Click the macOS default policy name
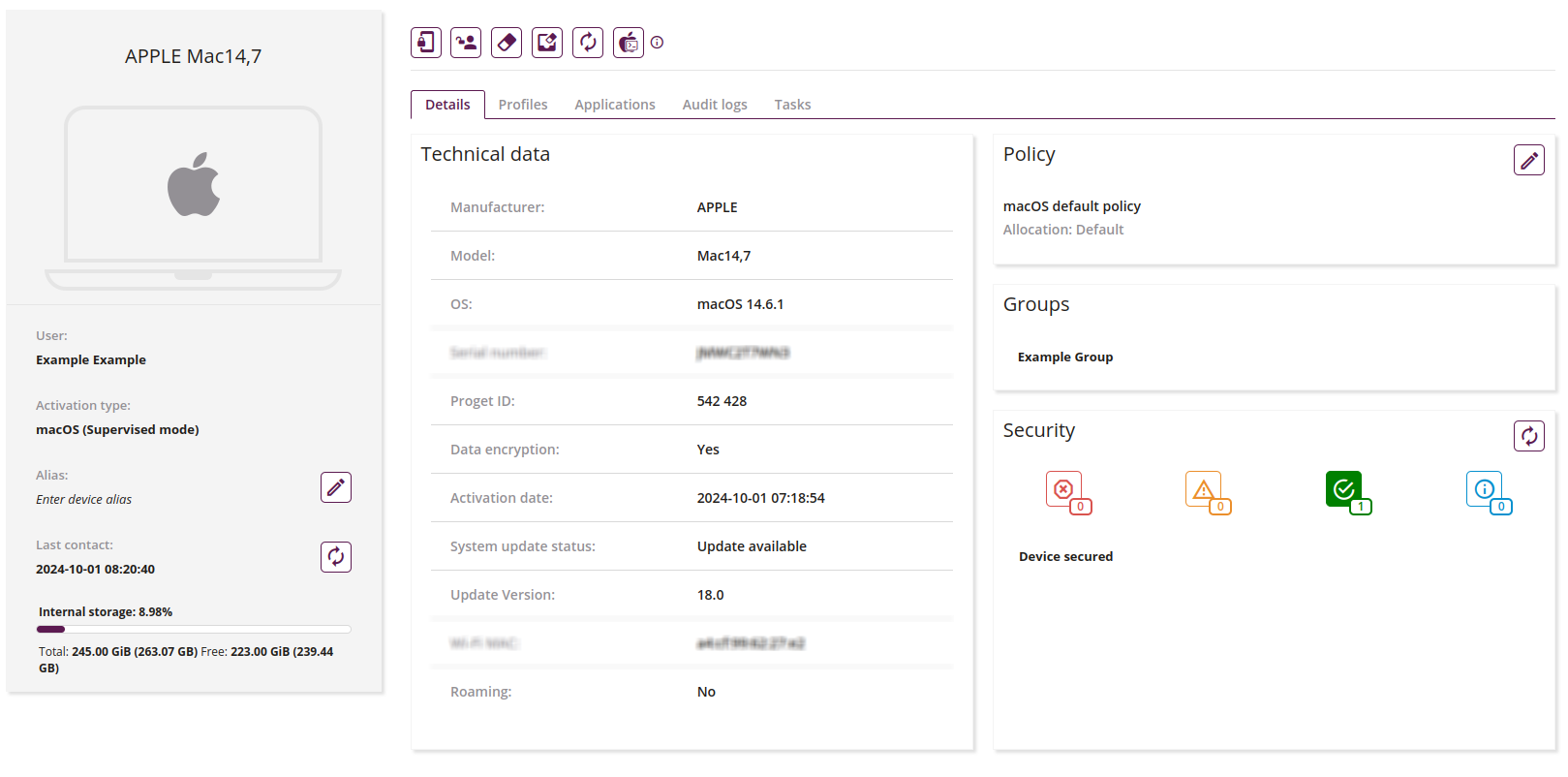Screen dimensions: 1568x777 (x=1072, y=206)
